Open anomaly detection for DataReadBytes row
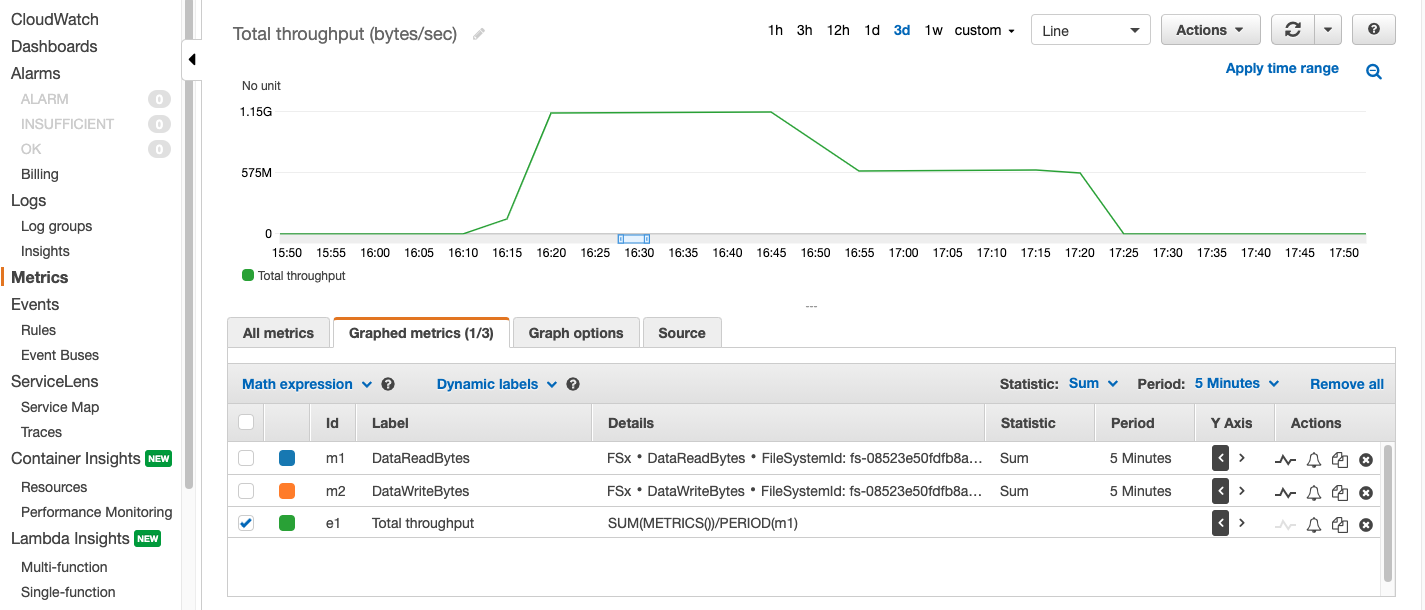This screenshot has width=1425, height=610. [x=1286, y=460]
